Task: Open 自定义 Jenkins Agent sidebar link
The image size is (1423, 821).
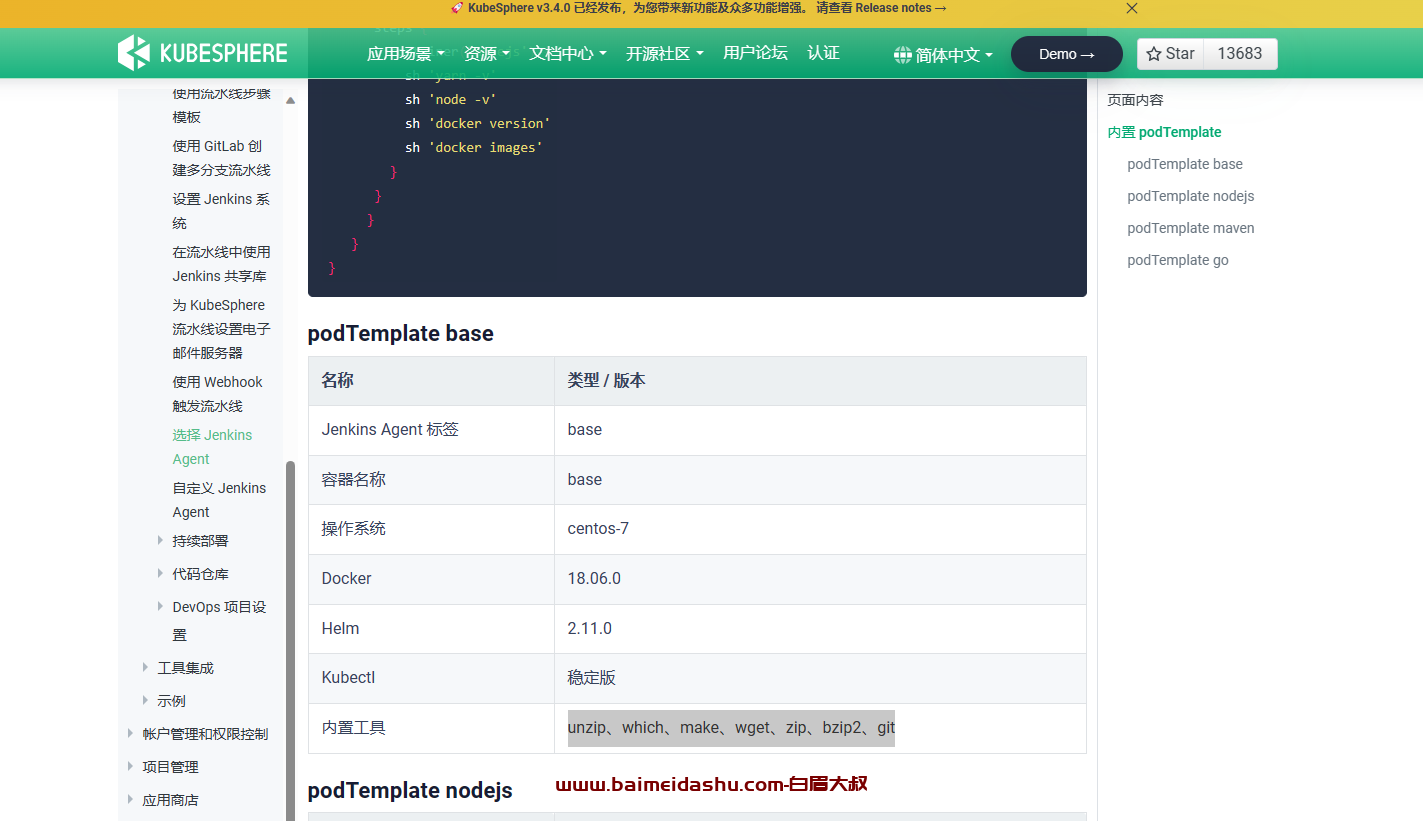Action: [x=219, y=500]
